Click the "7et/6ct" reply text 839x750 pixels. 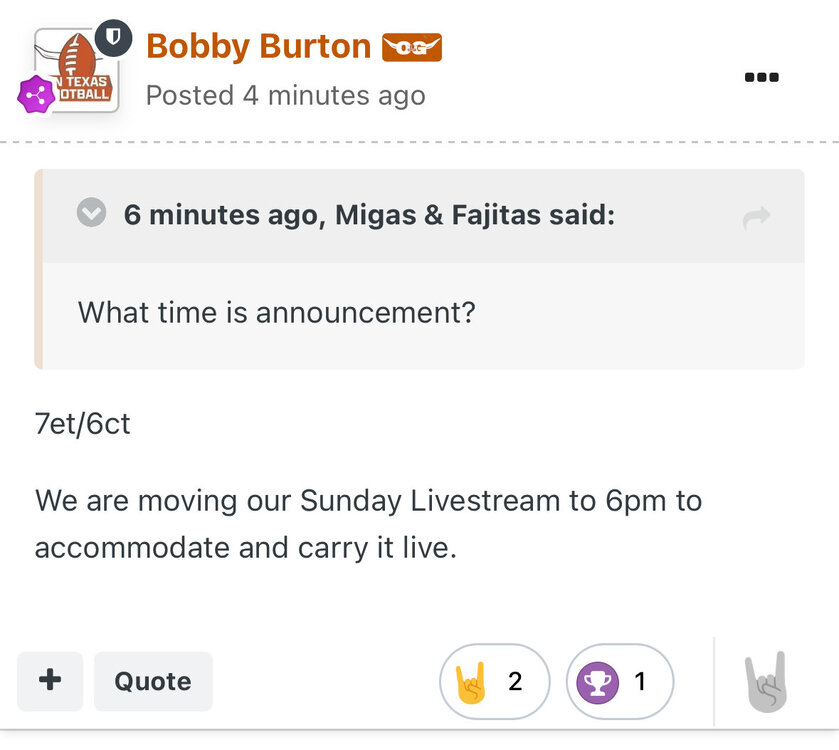pyautogui.click(x=82, y=424)
